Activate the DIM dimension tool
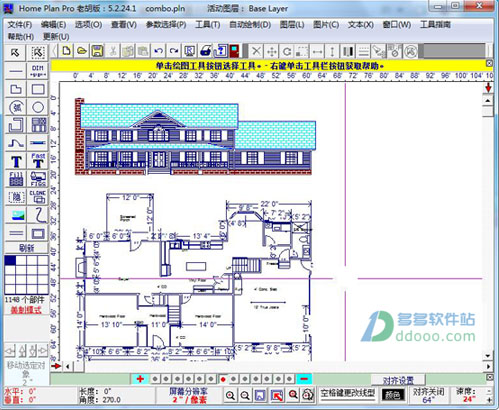Screen dimensions: 499x410 coord(38,71)
